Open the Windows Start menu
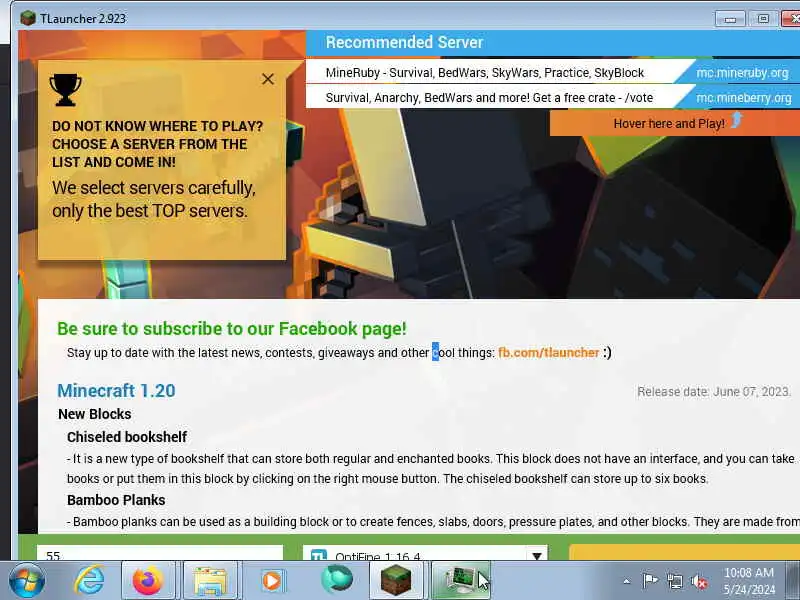The height and width of the screenshot is (600, 800). pos(27,580)
